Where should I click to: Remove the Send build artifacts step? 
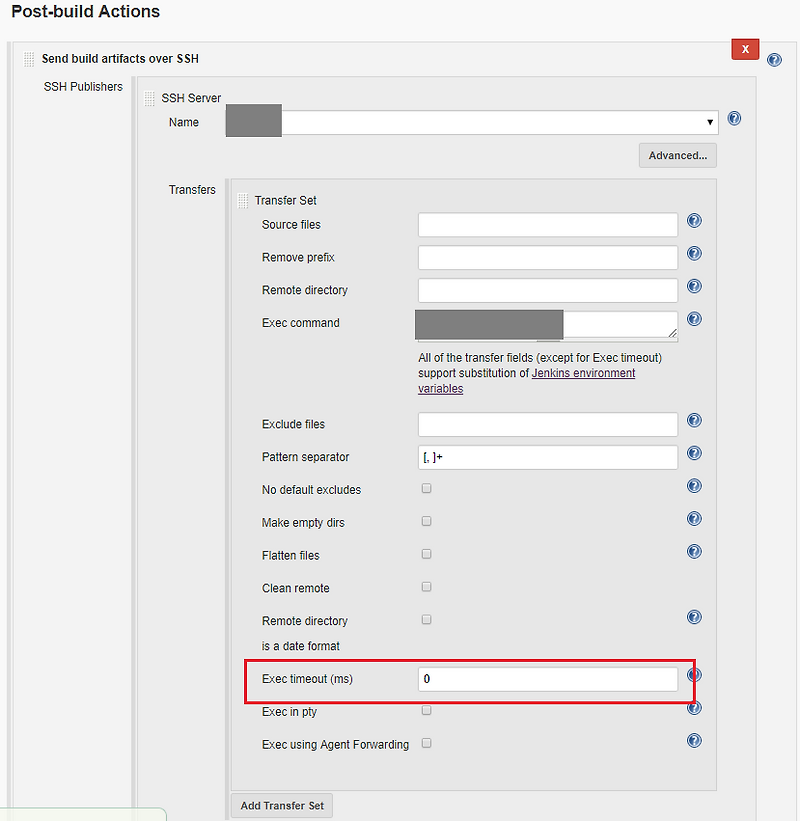click(745, 48)
